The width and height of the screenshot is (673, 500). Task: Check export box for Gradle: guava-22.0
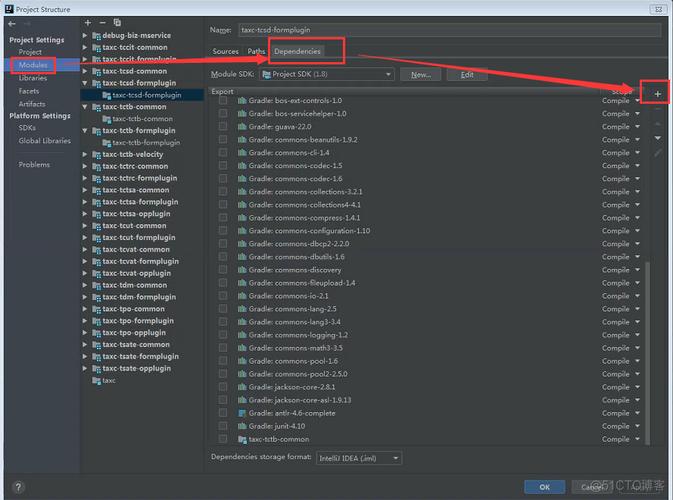tap(223, 127)
